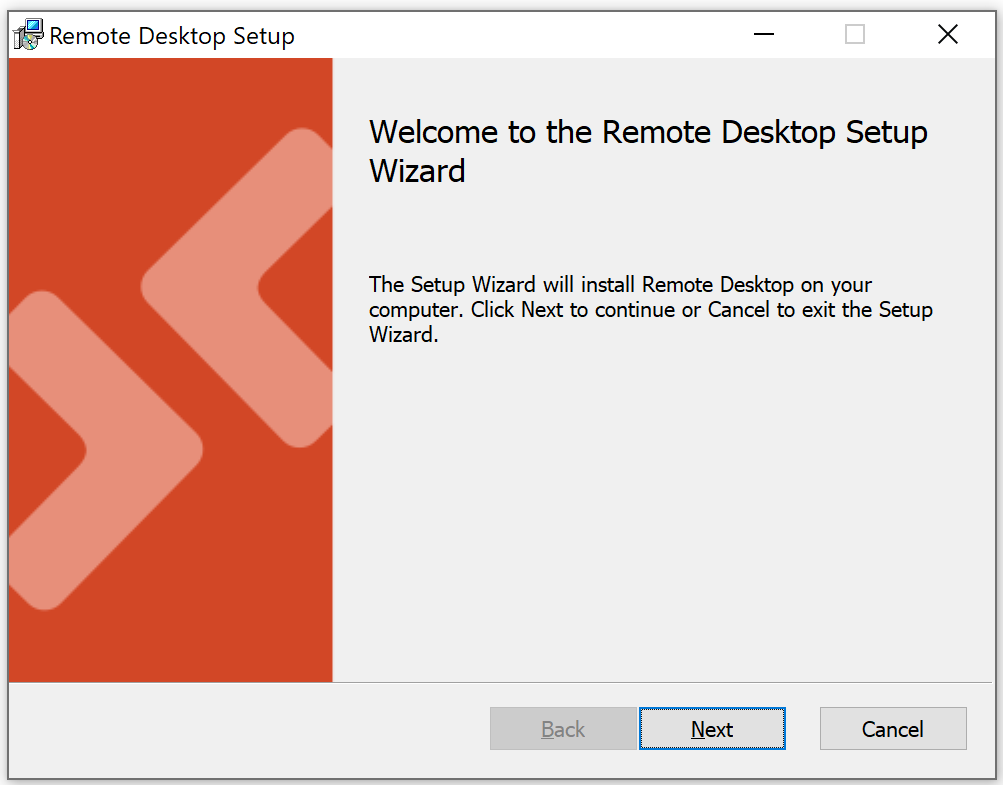This screenshot has width=1003, height=785.
Task: Click the greyed-out Back button
Action: tap(563, 728)
